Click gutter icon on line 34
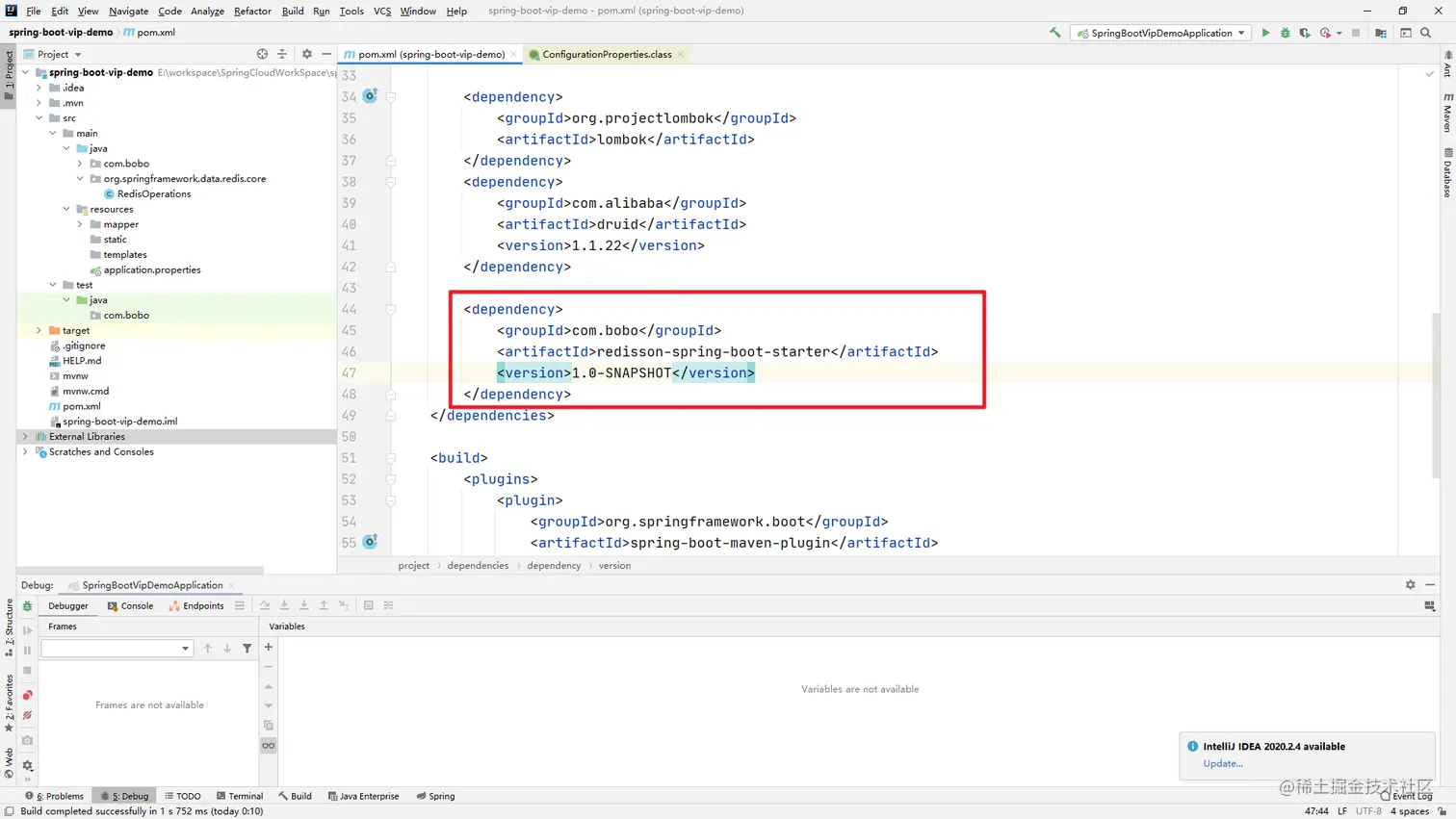The width and height of the screenshot is (1456, 819). tap(370, 96)
